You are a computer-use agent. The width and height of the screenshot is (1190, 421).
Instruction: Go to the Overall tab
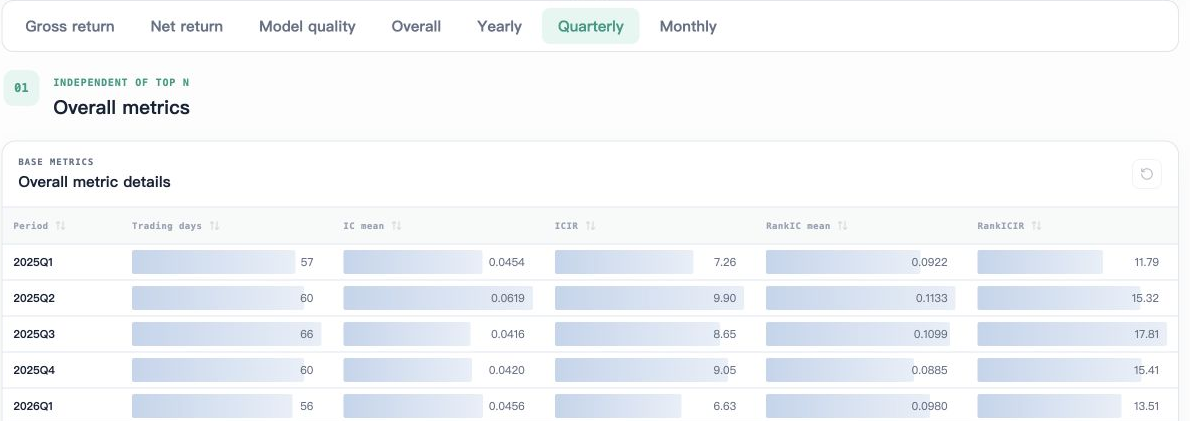[x=416, y=27]
